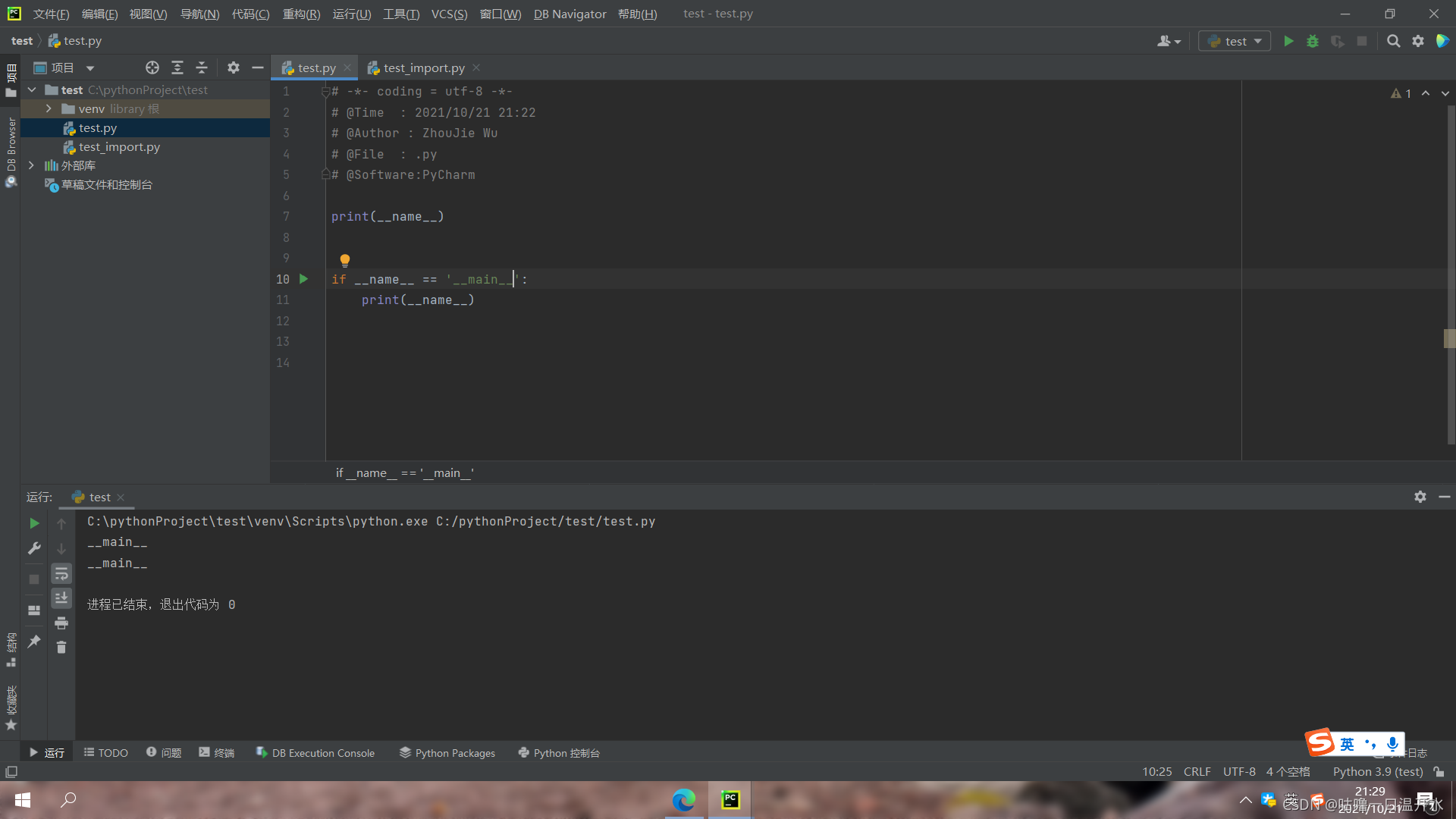Open the DB Navigator menu
The height and width of the screenshot is (819, 1456).
click(x=570, y=14)
